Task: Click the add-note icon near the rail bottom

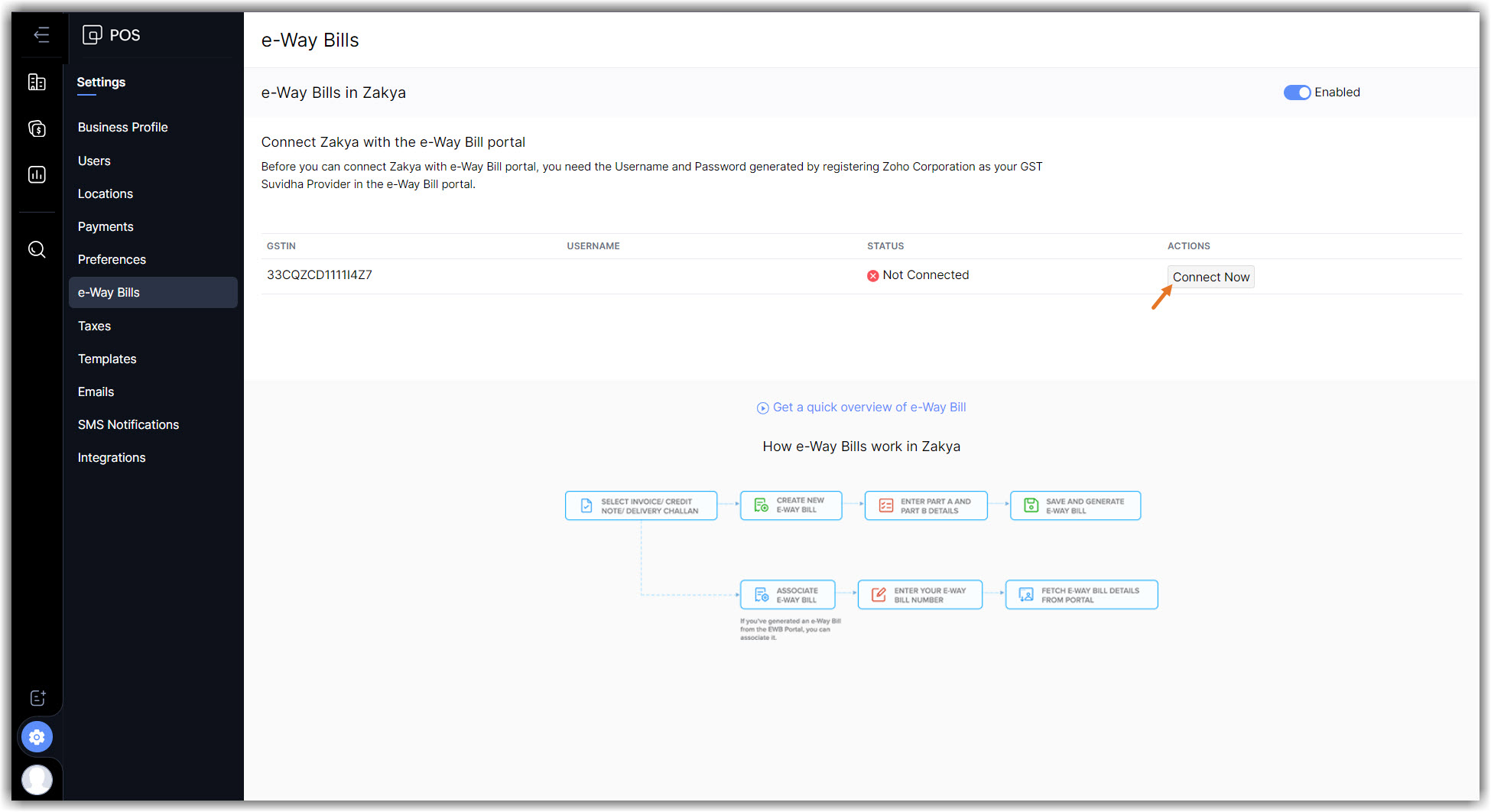Action: (37, 697)
